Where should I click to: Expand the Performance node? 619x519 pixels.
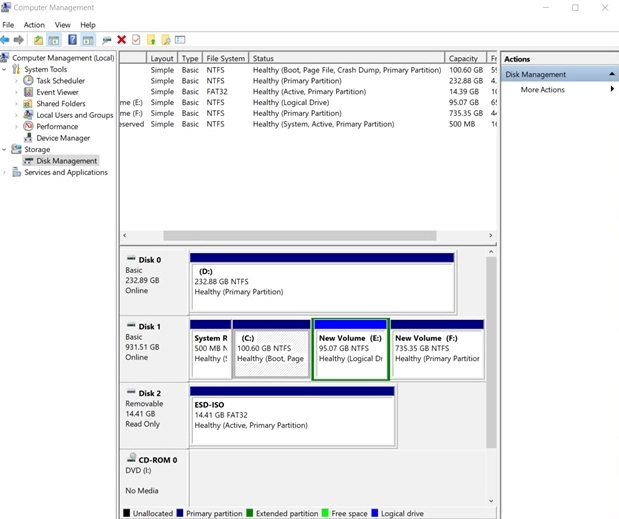[x=16, y=127]
